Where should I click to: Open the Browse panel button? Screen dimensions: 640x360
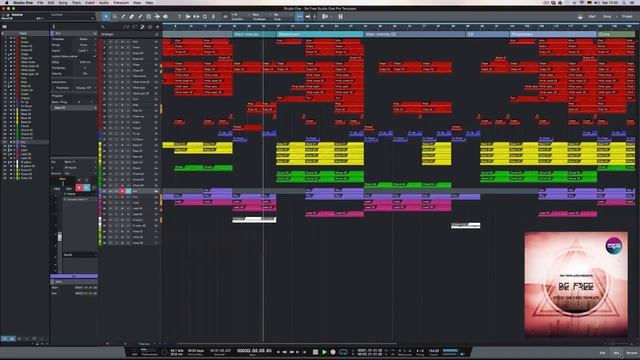coord(631,353)
